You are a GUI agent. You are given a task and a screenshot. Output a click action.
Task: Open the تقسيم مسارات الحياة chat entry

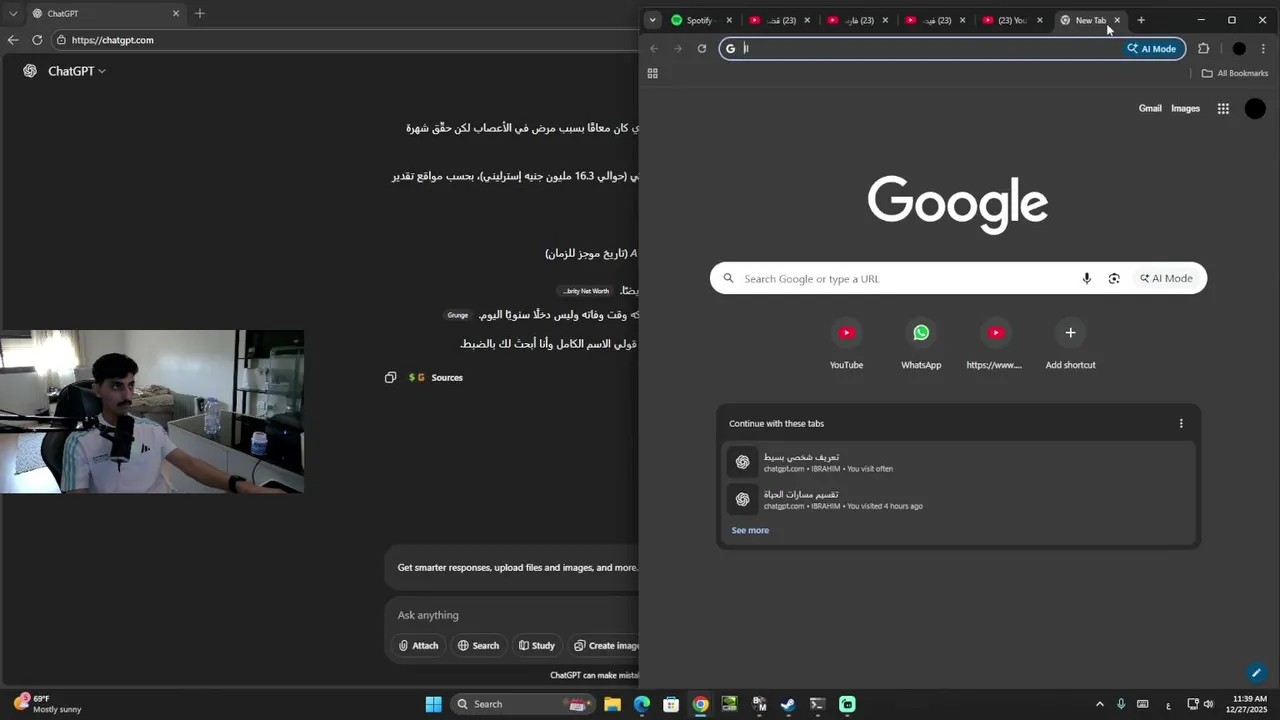point(958,499)
